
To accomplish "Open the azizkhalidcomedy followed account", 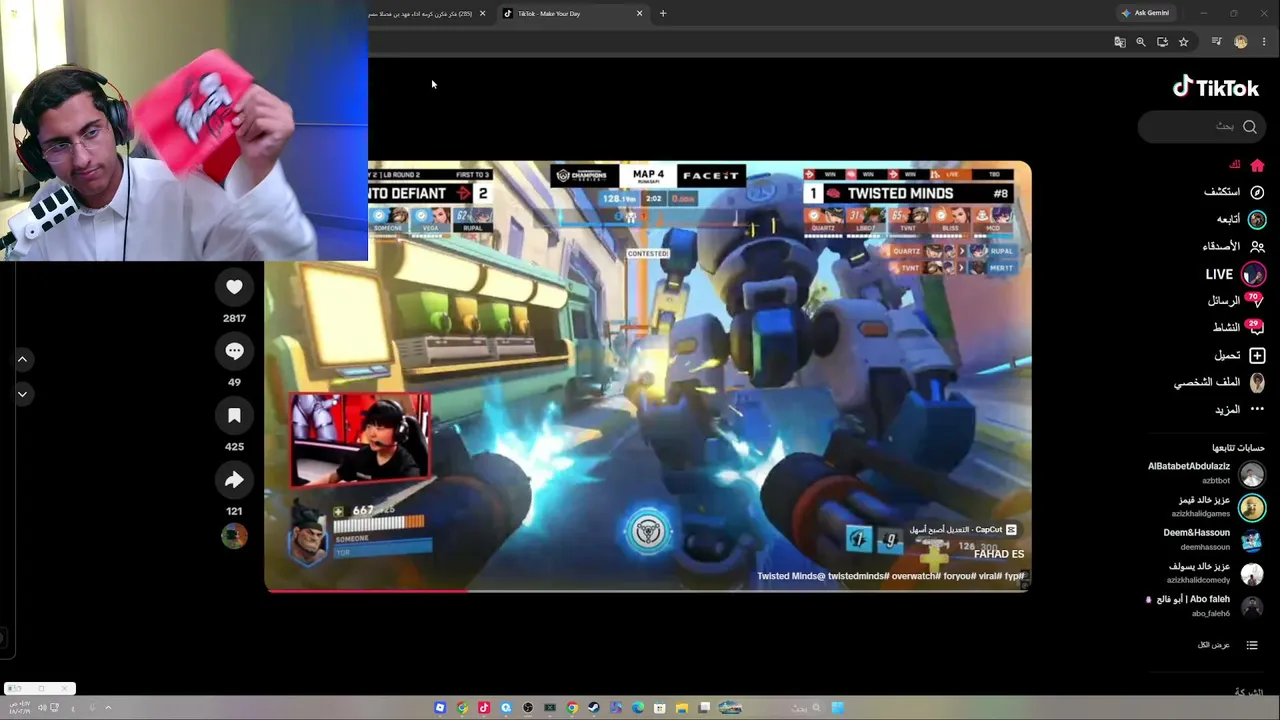I will coord(1215,573).
